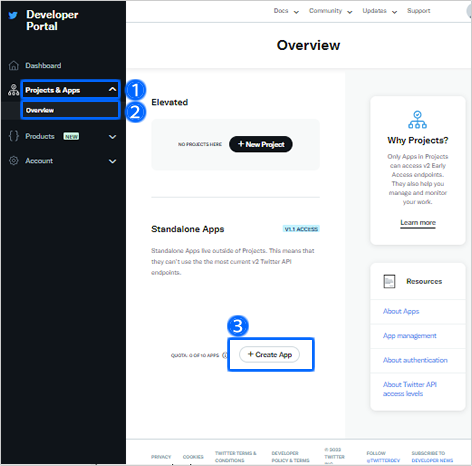Click the Twitter bird logo

[13, 15]
